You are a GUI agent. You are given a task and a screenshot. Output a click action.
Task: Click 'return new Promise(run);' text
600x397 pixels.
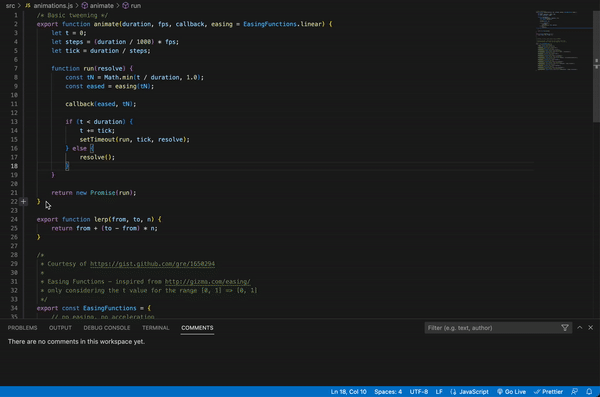(x=94, y=193)
